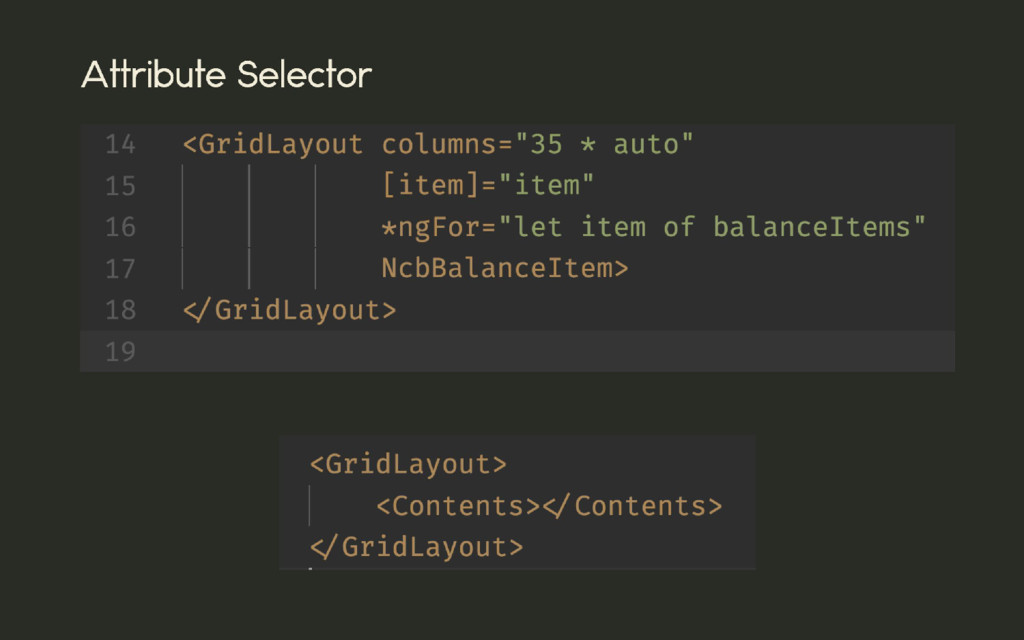This screenshot has height=640, width=1024.
Task: Click the closing GridLayout tag in lower snippet
Action: [x=417, y=547]
